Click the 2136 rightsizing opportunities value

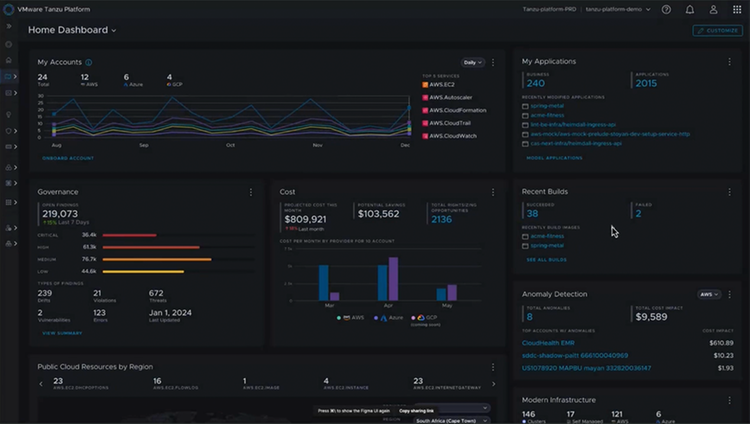click(x=441, y=220)
